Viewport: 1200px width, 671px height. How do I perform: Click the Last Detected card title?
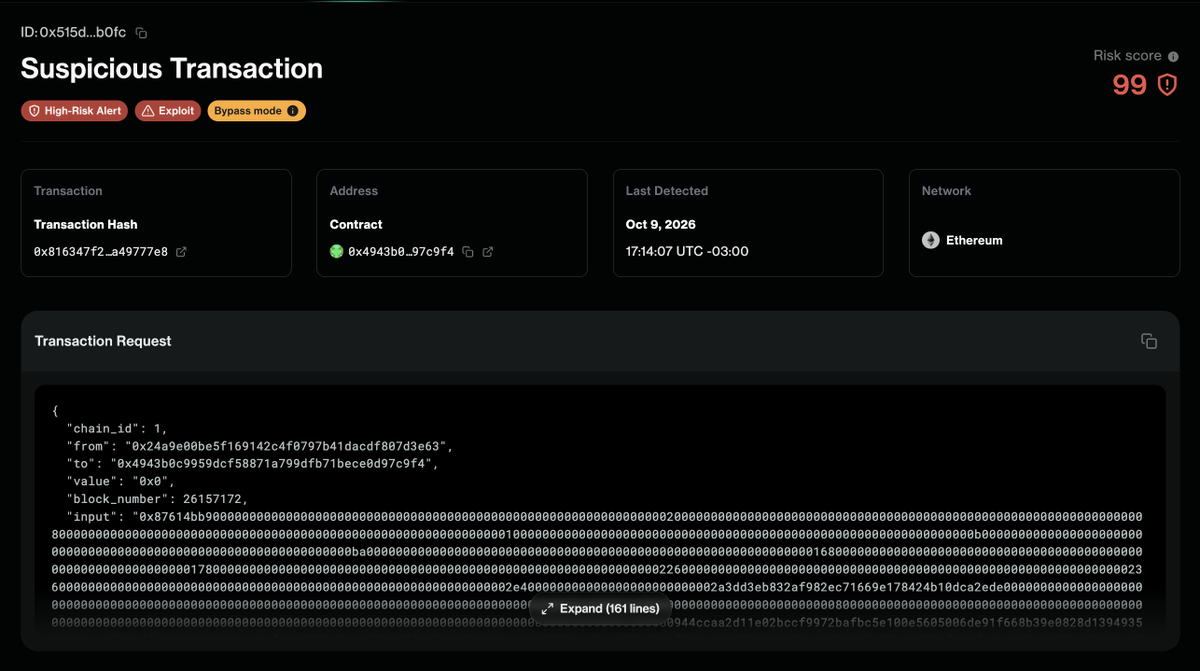pos(667,191)
